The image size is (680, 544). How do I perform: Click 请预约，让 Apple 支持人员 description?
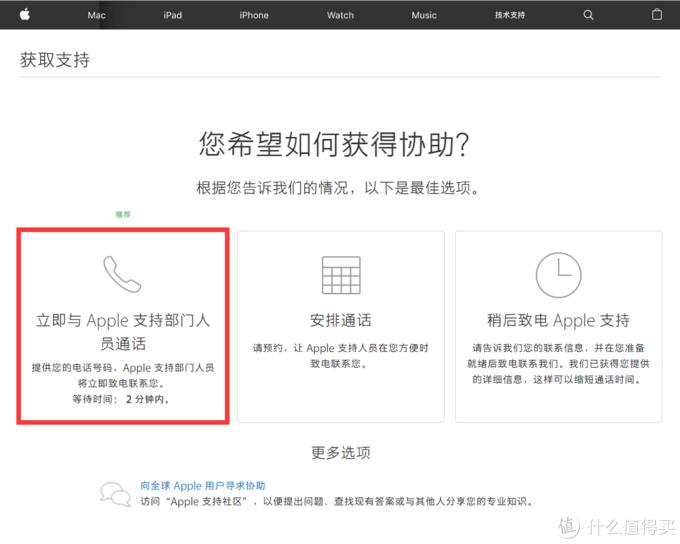click(x=341, y=356)
